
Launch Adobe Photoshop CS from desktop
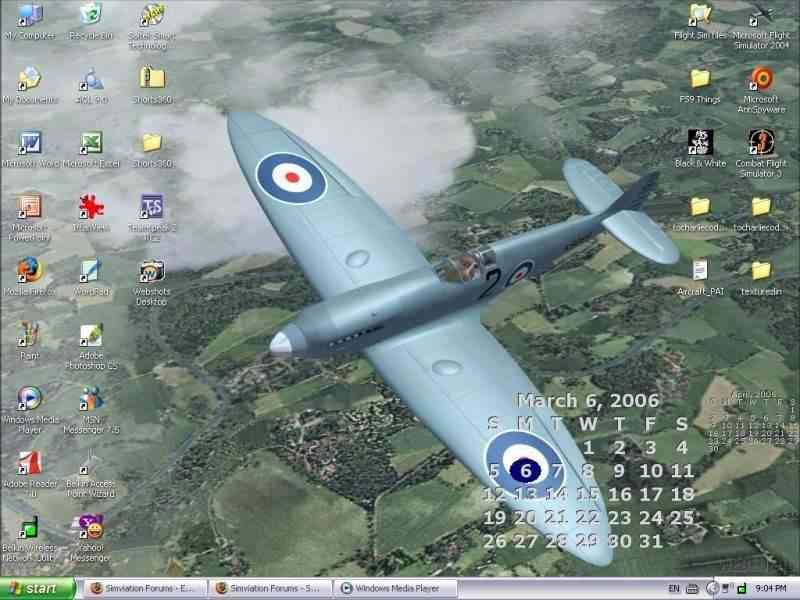[91, 336]
